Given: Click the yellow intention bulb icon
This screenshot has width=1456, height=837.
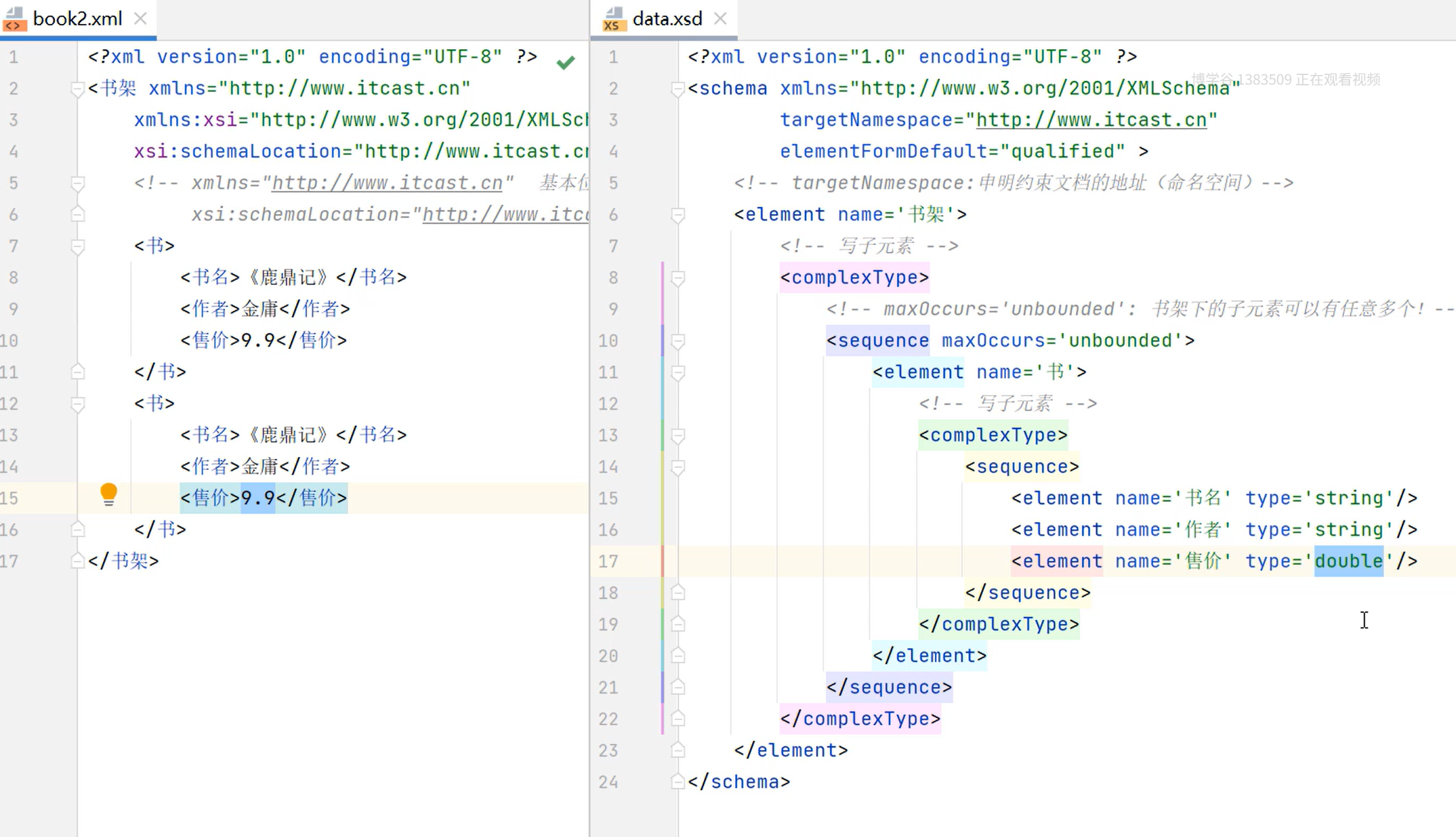Looking at the screenshot, I should [109, 494].
